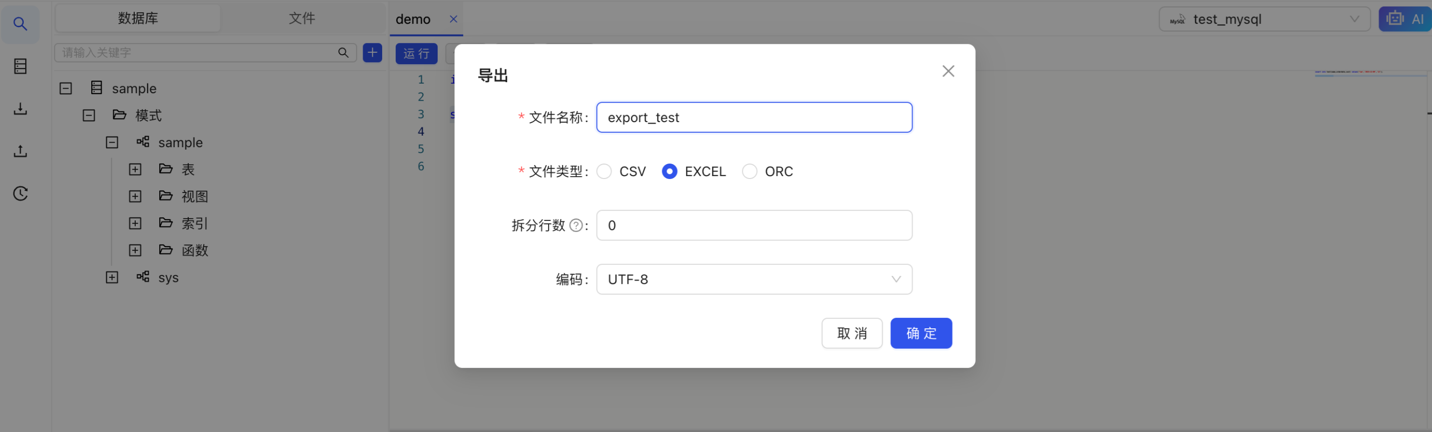This screenshot has height=432, width=1432.
Task: Click the database icon of top-level sample
Action: click(x=96, y=88)
